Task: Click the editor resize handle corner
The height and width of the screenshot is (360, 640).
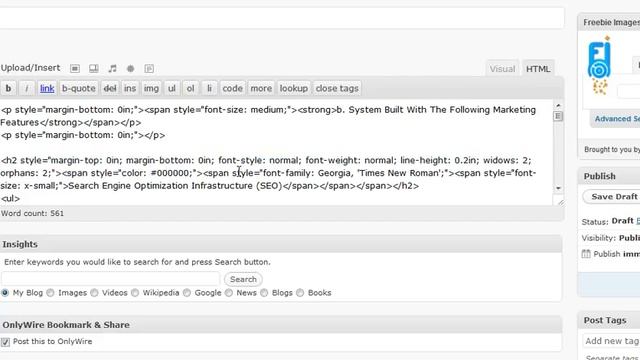Action: click(x=560, y=201)
